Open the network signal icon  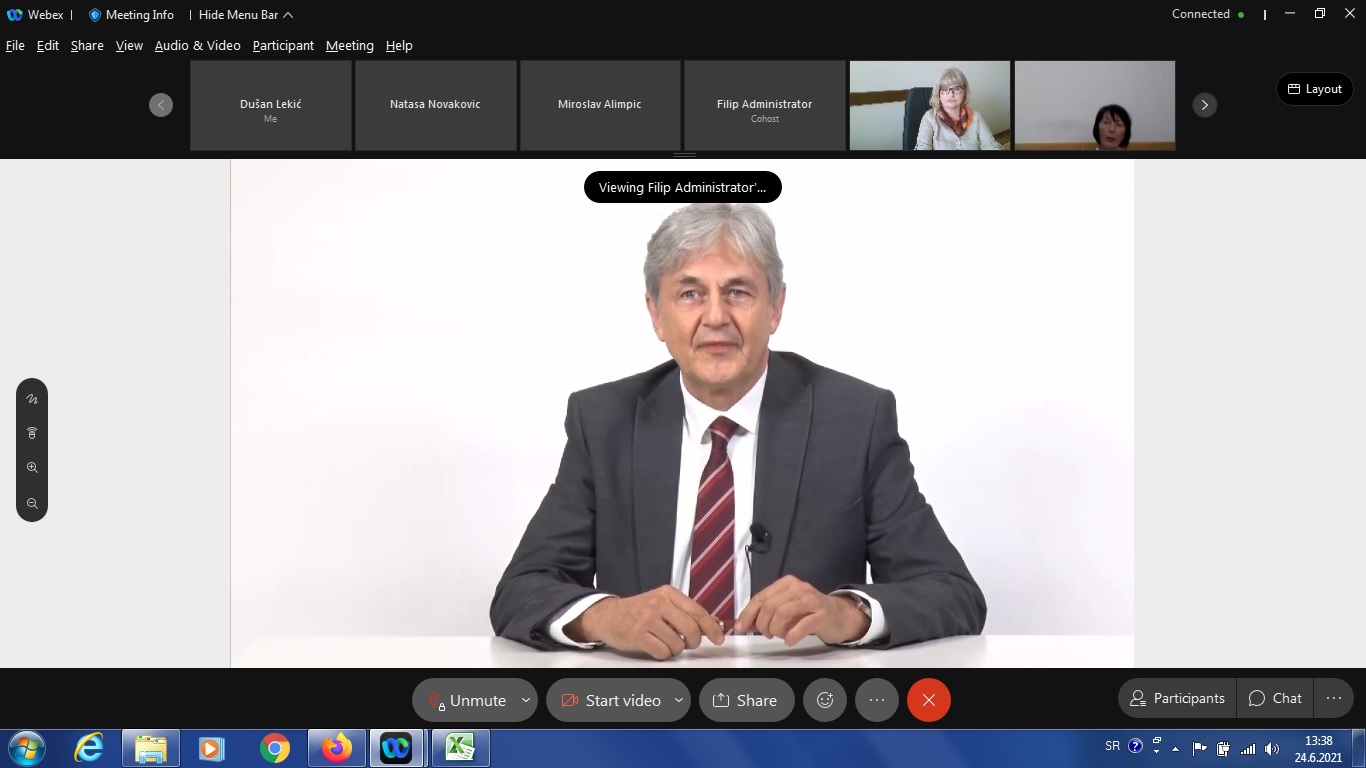tap(1247, 748)
